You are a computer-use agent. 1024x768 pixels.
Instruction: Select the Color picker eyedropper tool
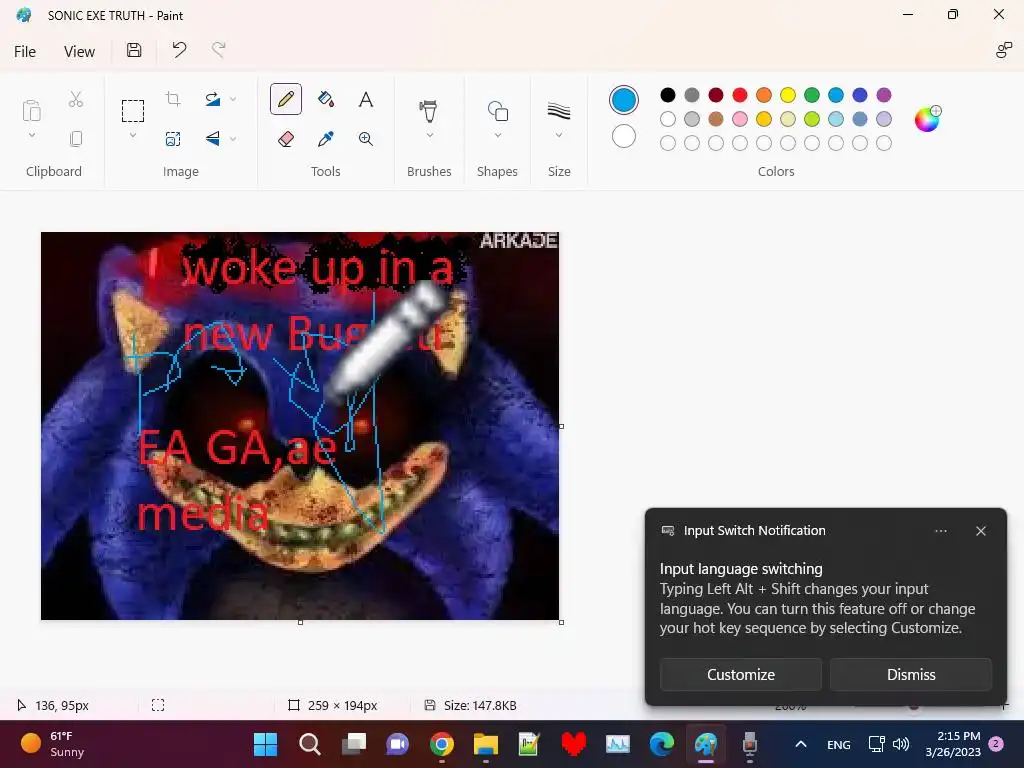326,138
